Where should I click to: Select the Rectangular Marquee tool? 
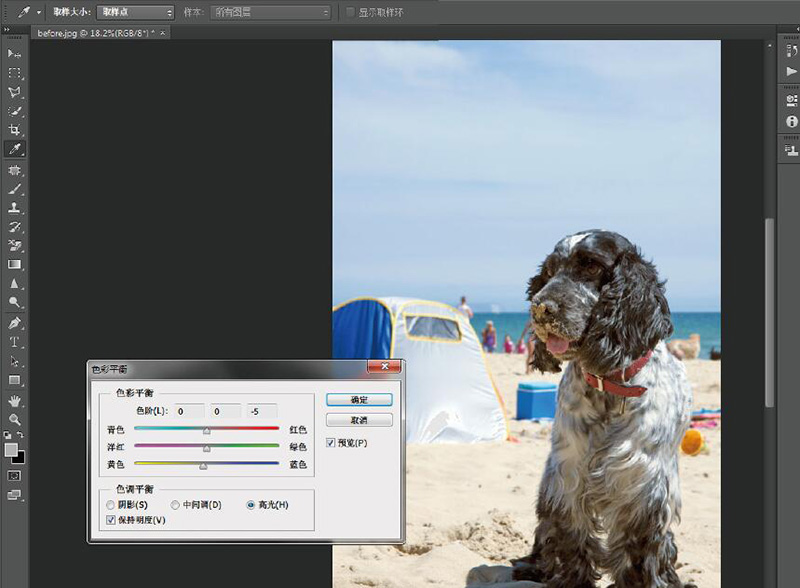tap(14, 73)
